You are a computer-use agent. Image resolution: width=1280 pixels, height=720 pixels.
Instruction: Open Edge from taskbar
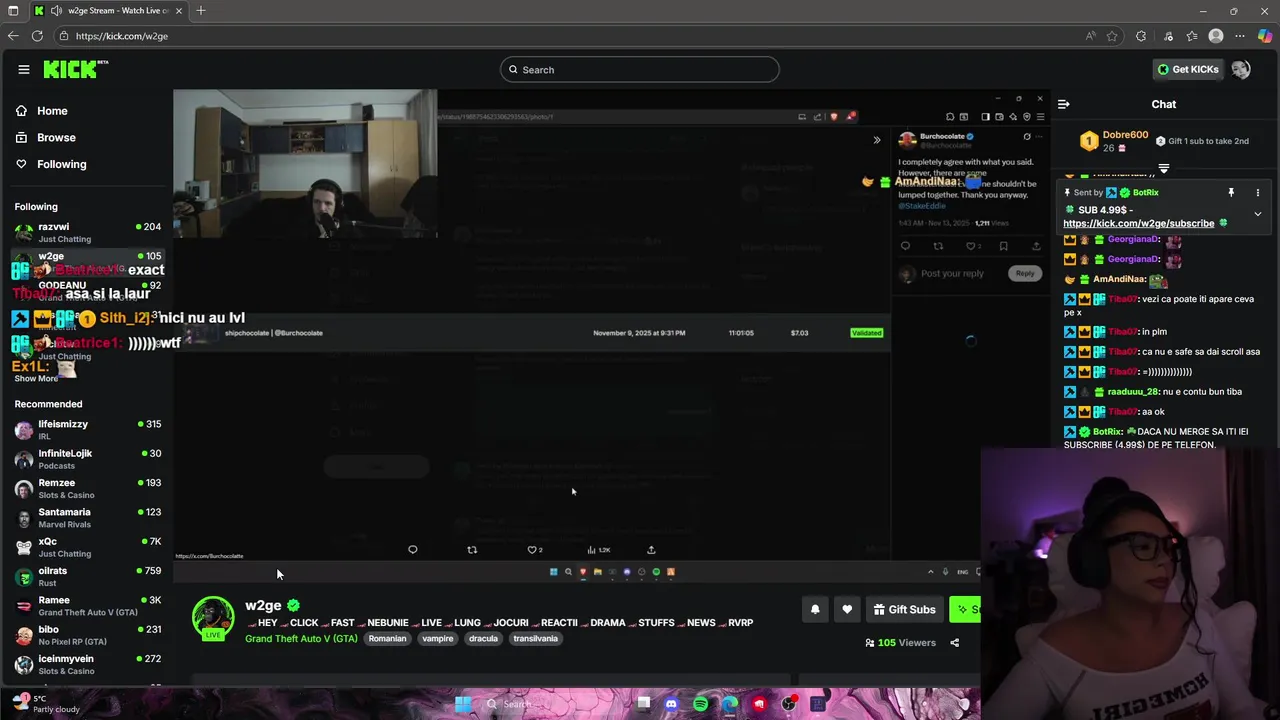[x=730, y=704]
